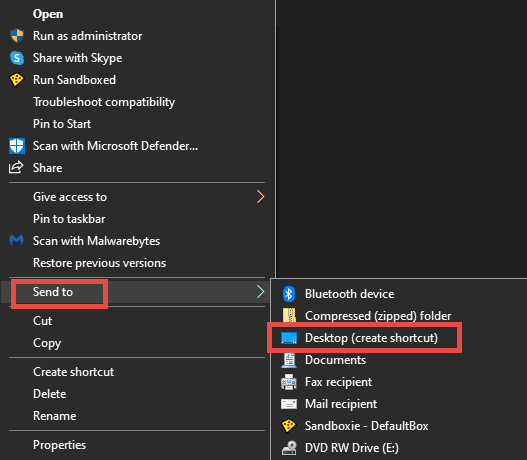Click the Compressed zipped folder icon
527x460 pixels.
click(289, 315)
